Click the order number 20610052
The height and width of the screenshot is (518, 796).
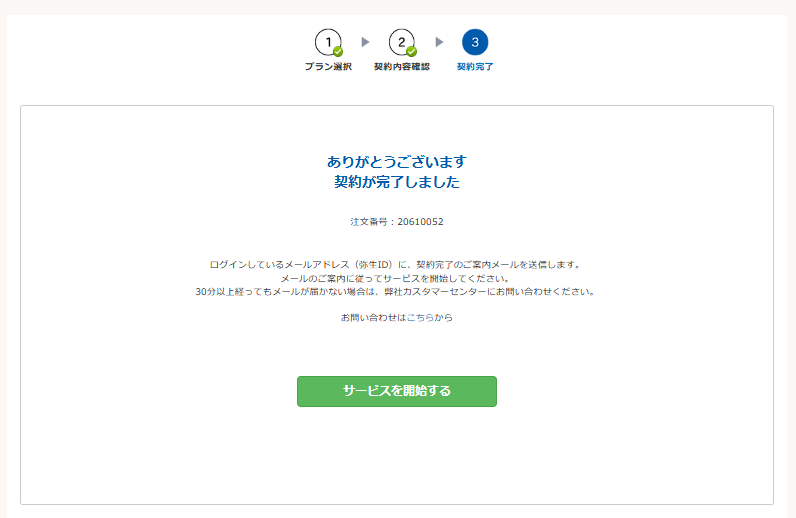tap(420, 222)
